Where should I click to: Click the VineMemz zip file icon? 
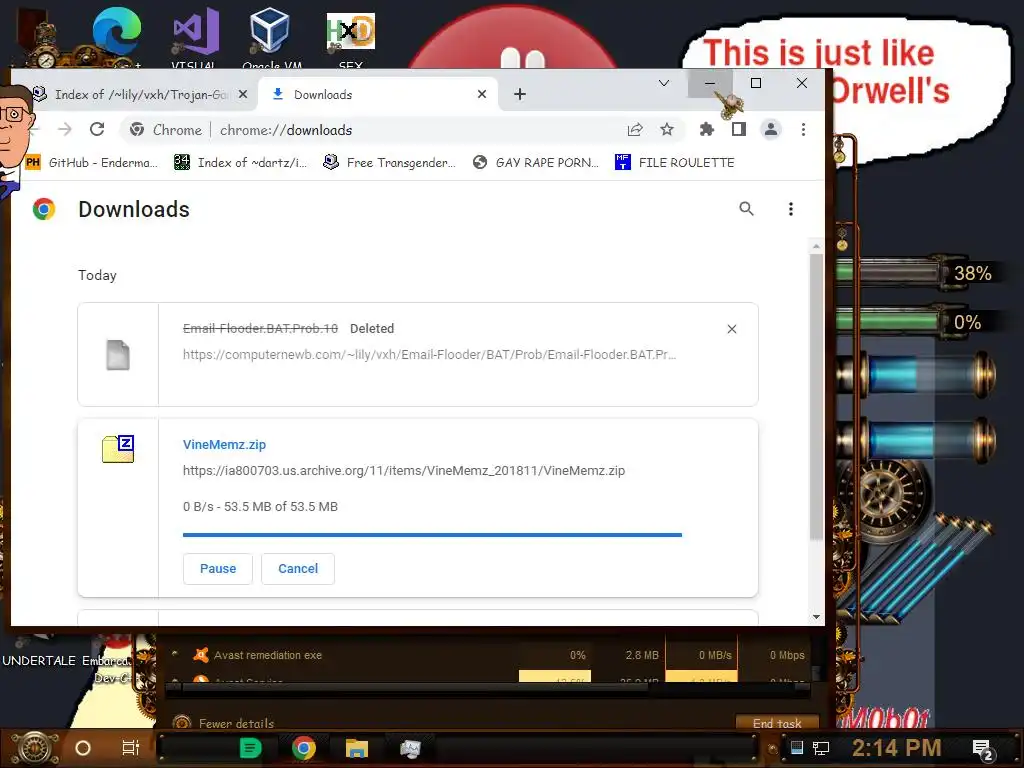(118, 449)
